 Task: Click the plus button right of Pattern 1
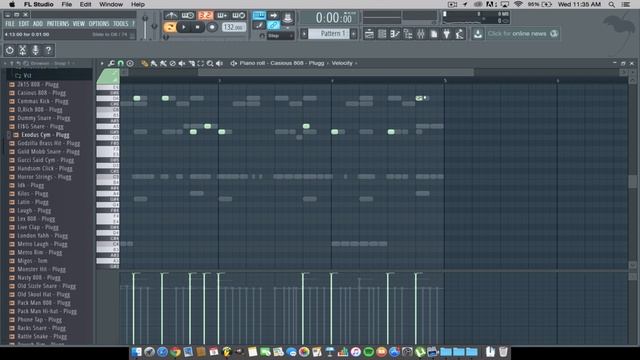point(354,33)
